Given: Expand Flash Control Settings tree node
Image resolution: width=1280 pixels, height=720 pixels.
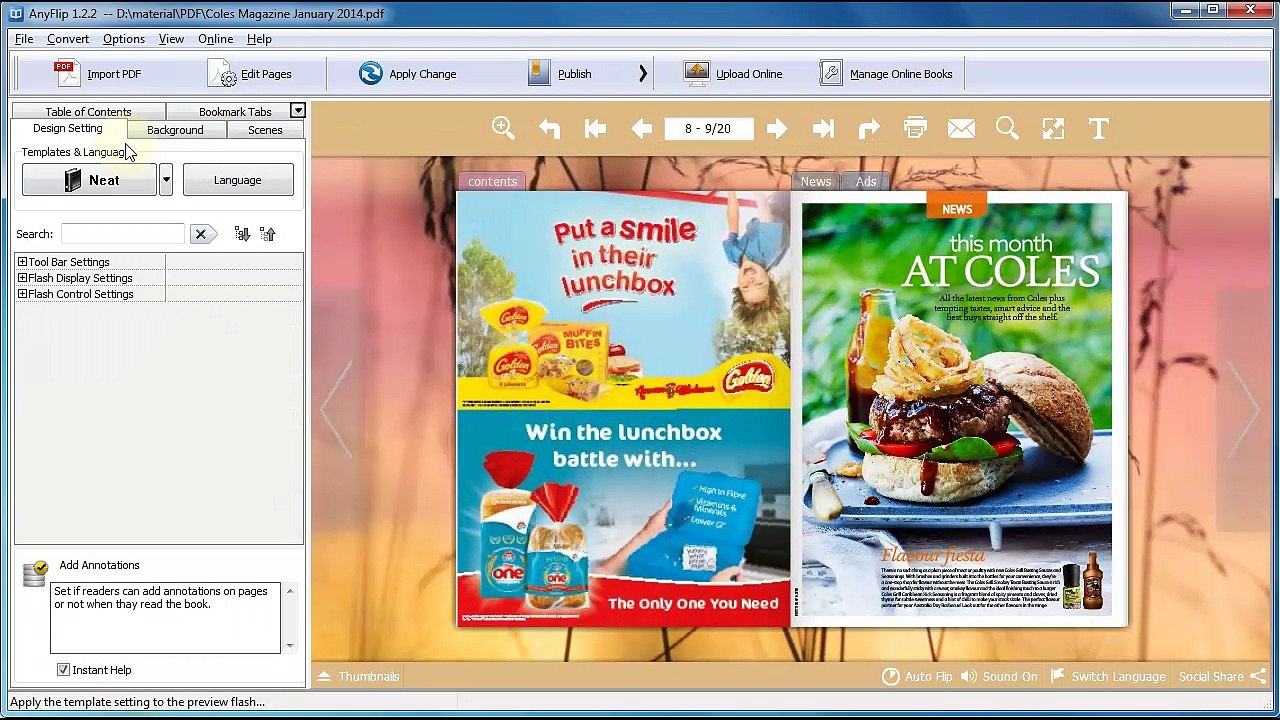Looking at the screenshot, I should point(22,294).
